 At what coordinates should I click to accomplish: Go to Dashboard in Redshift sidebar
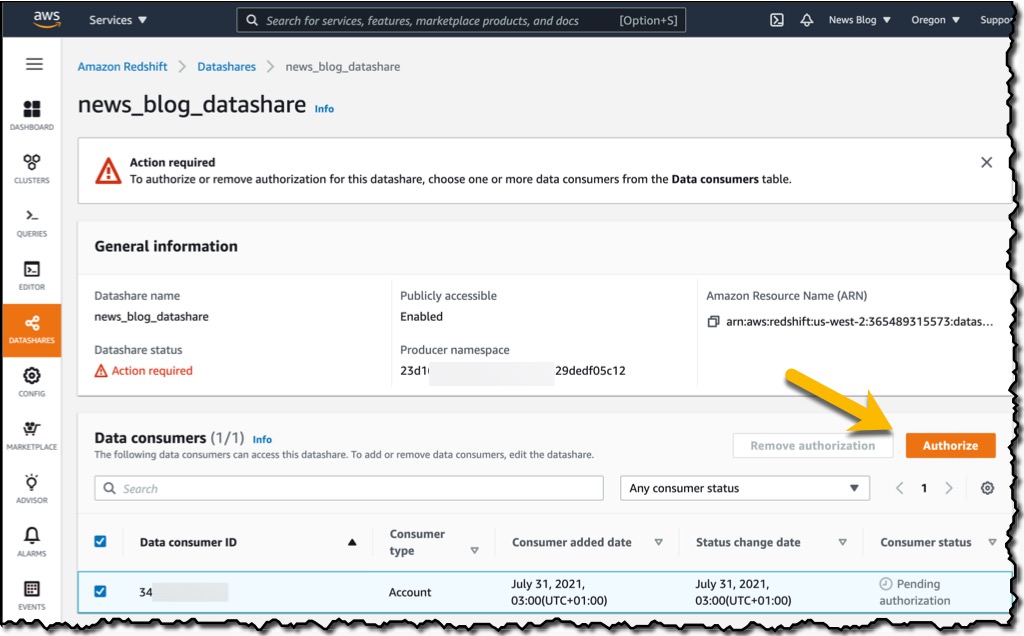31,116
